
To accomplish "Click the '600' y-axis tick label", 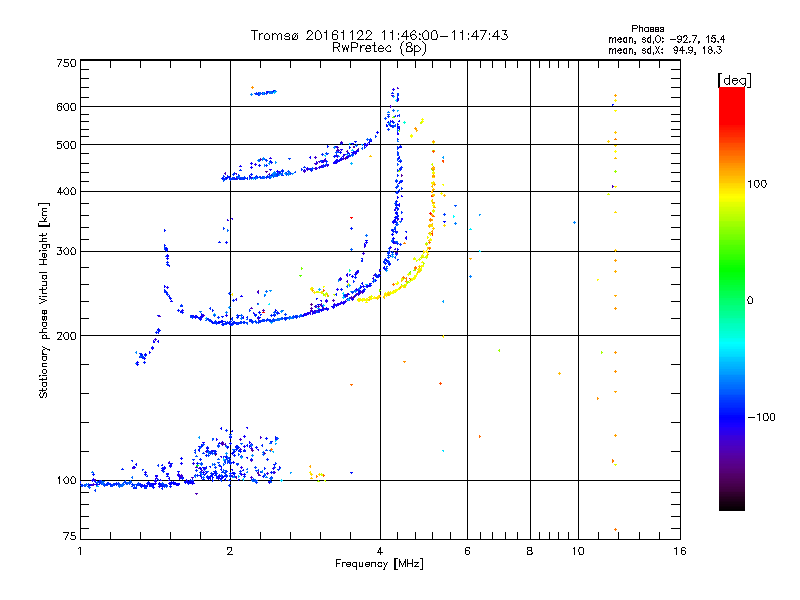I will point(66,107).
